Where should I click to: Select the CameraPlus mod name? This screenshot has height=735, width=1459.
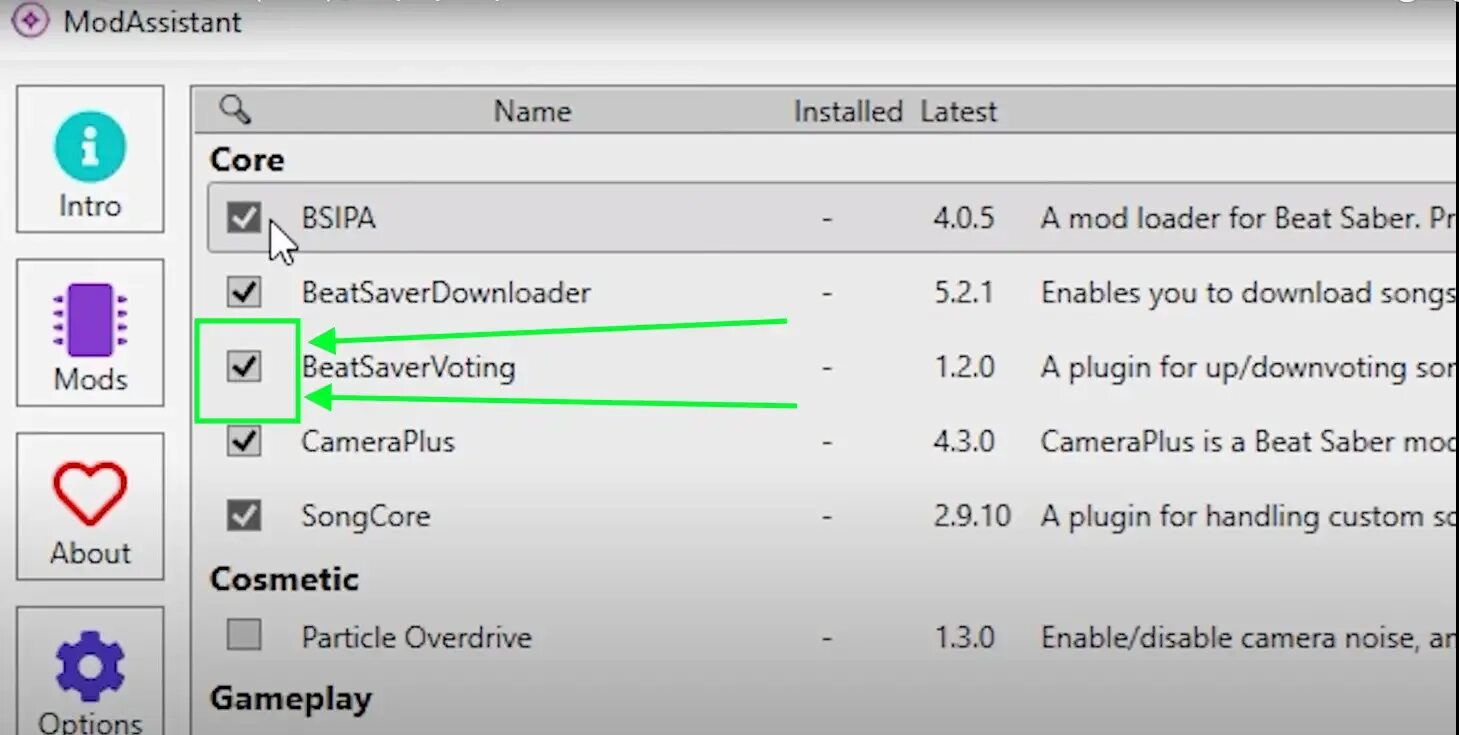point(378,441)
